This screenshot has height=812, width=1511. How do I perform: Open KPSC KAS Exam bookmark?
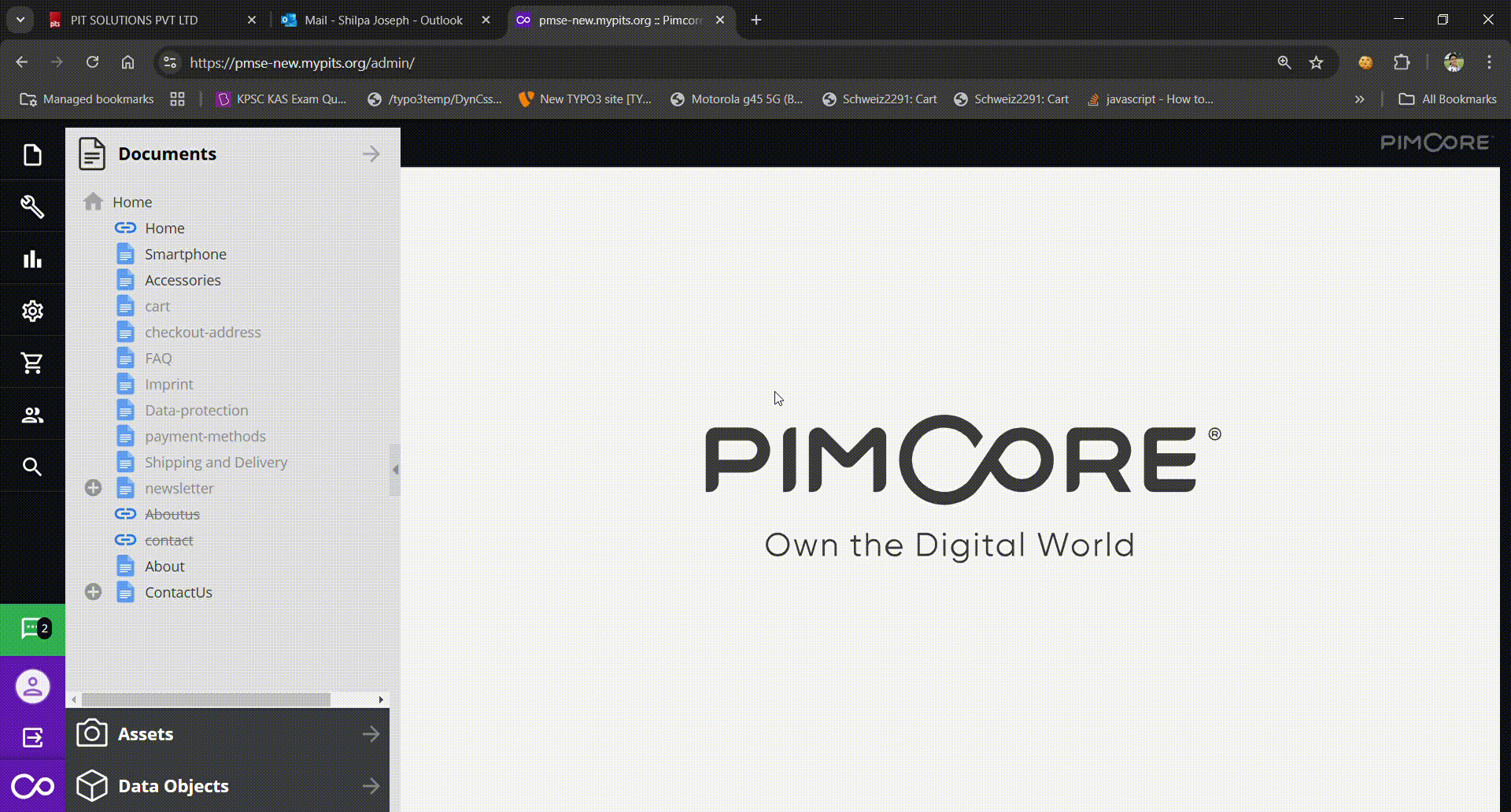click(281, 99)
